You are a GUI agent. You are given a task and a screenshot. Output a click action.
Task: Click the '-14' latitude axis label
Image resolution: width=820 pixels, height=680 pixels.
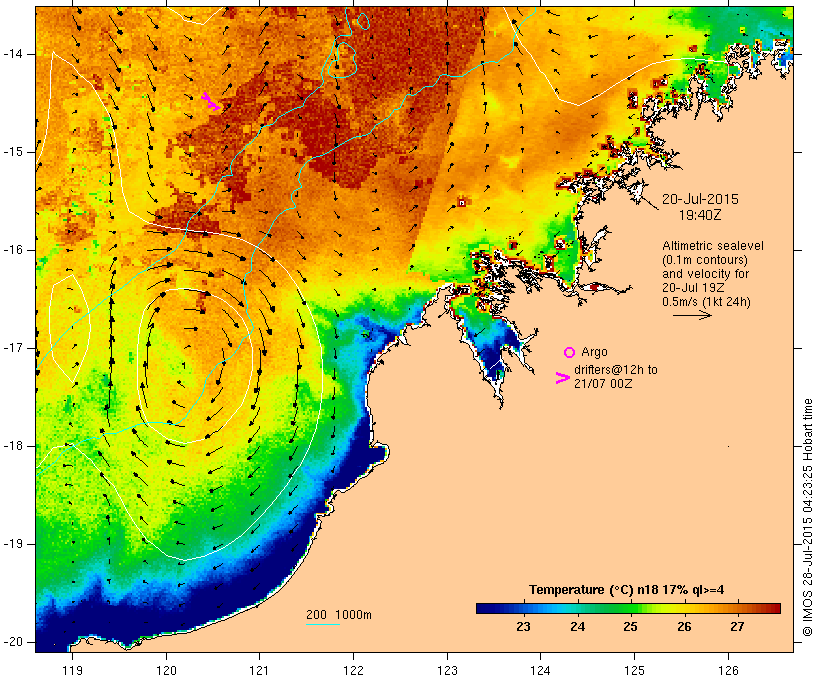[12, 54]
